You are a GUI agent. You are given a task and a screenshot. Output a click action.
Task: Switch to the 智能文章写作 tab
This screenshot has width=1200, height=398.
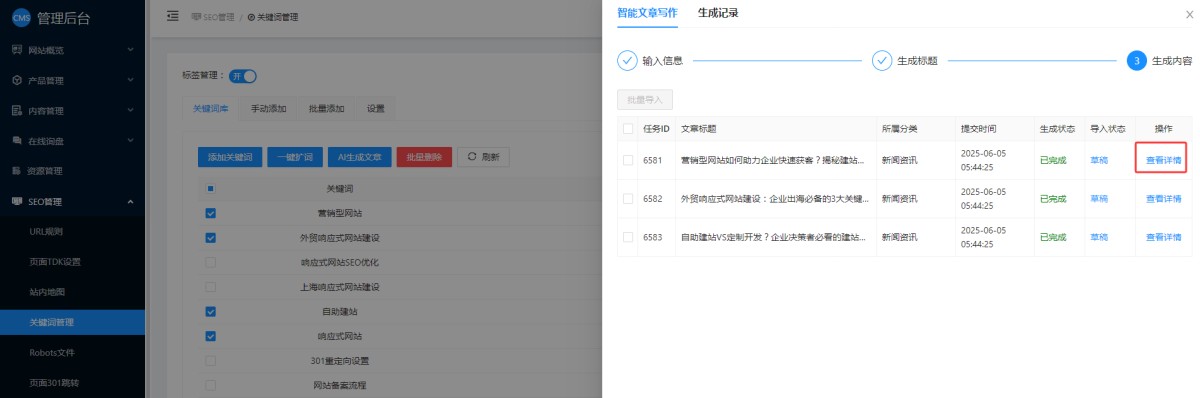coord(647,13)
